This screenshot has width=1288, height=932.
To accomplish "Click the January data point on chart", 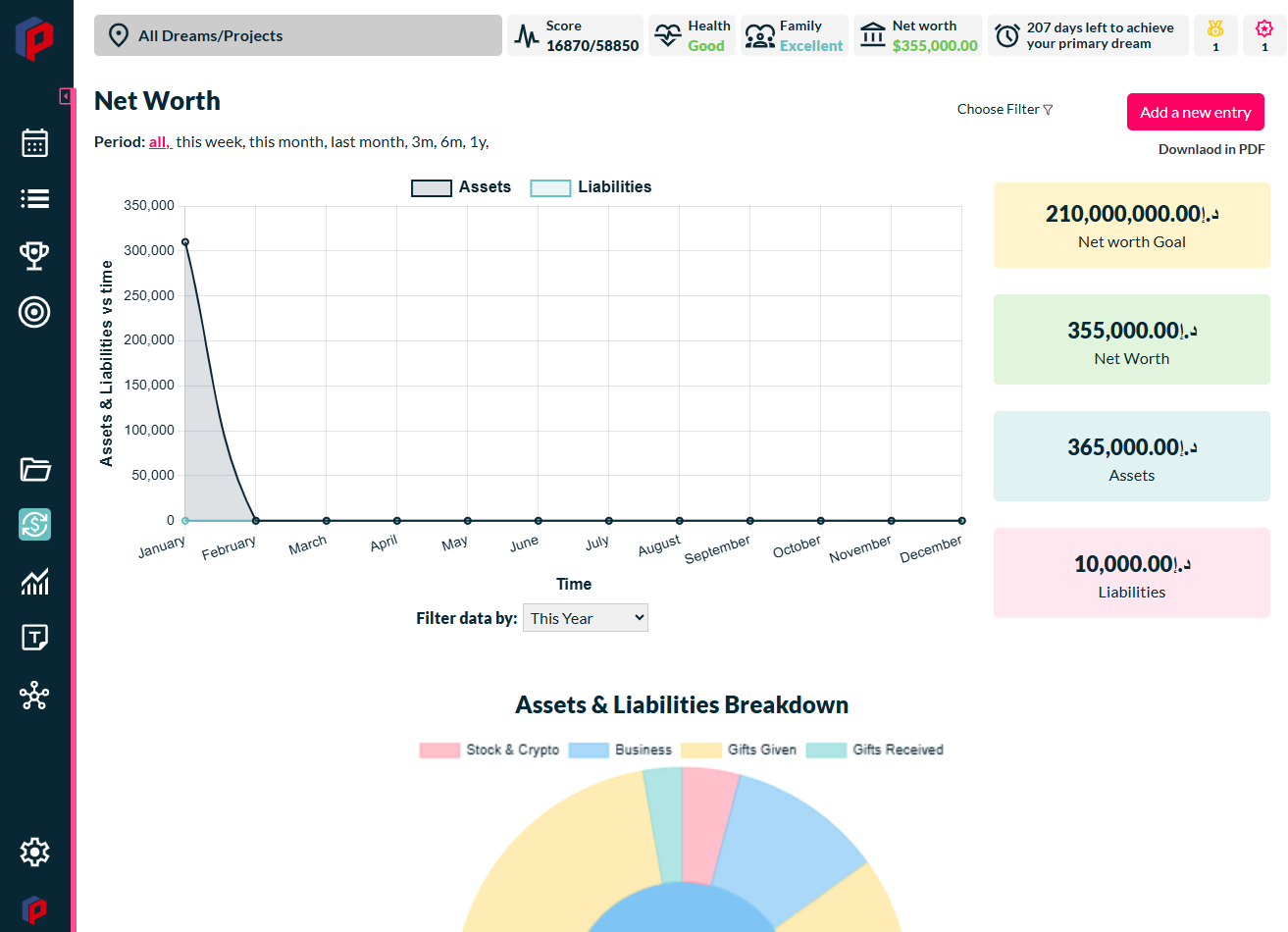I will click(185, 242).
